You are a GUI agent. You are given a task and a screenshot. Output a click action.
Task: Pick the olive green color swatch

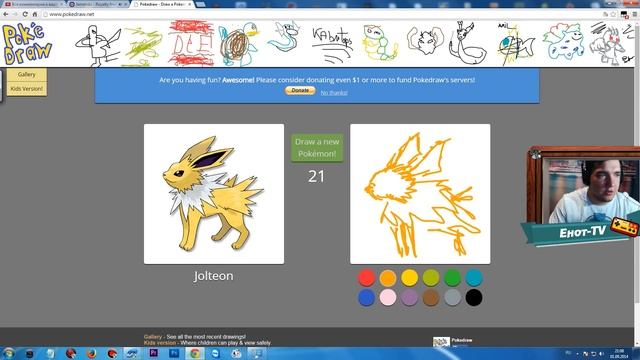(x=431, y=278)
